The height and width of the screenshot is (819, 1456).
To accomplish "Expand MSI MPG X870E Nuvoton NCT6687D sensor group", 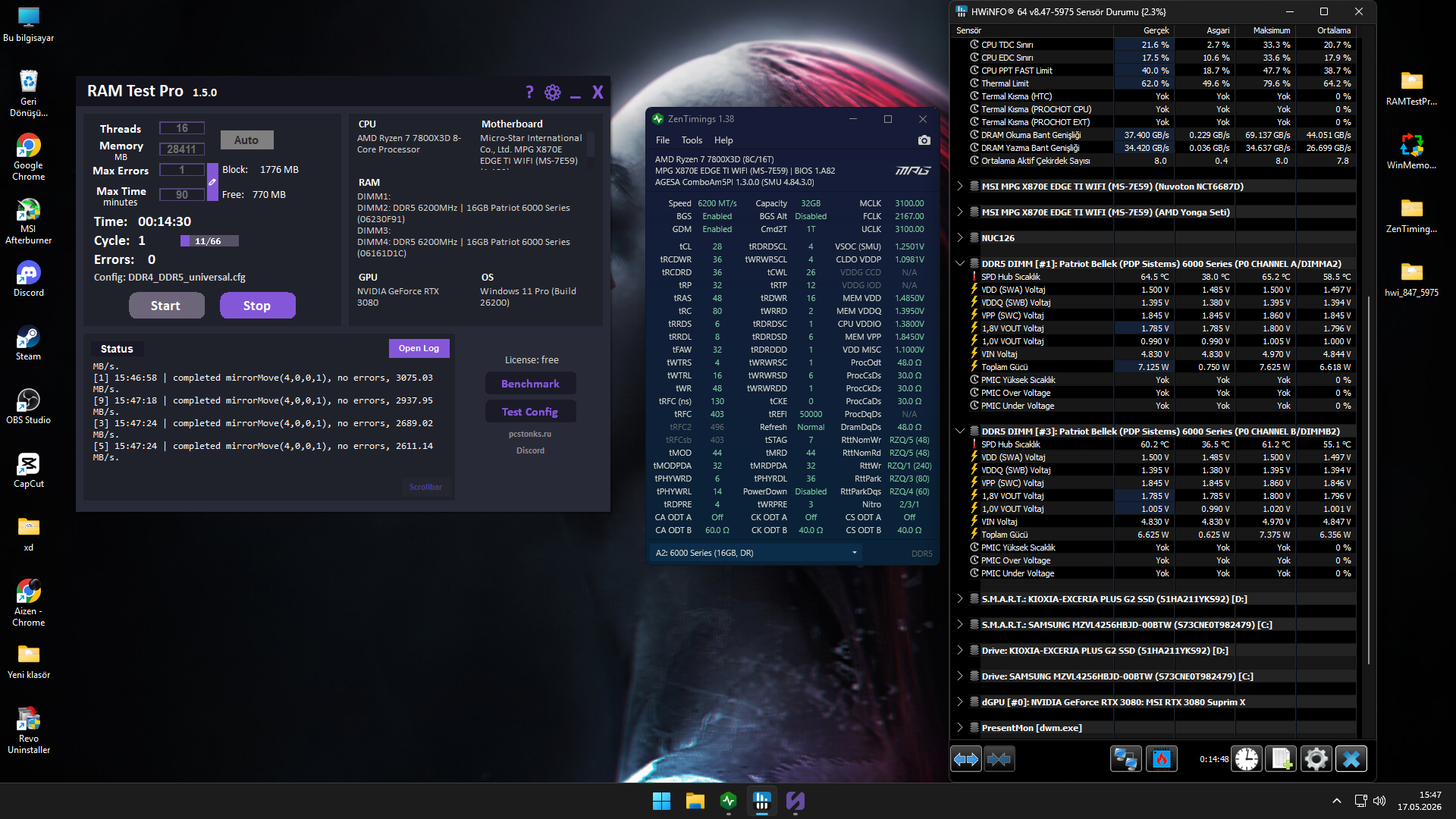I will [x=960, y=187].
